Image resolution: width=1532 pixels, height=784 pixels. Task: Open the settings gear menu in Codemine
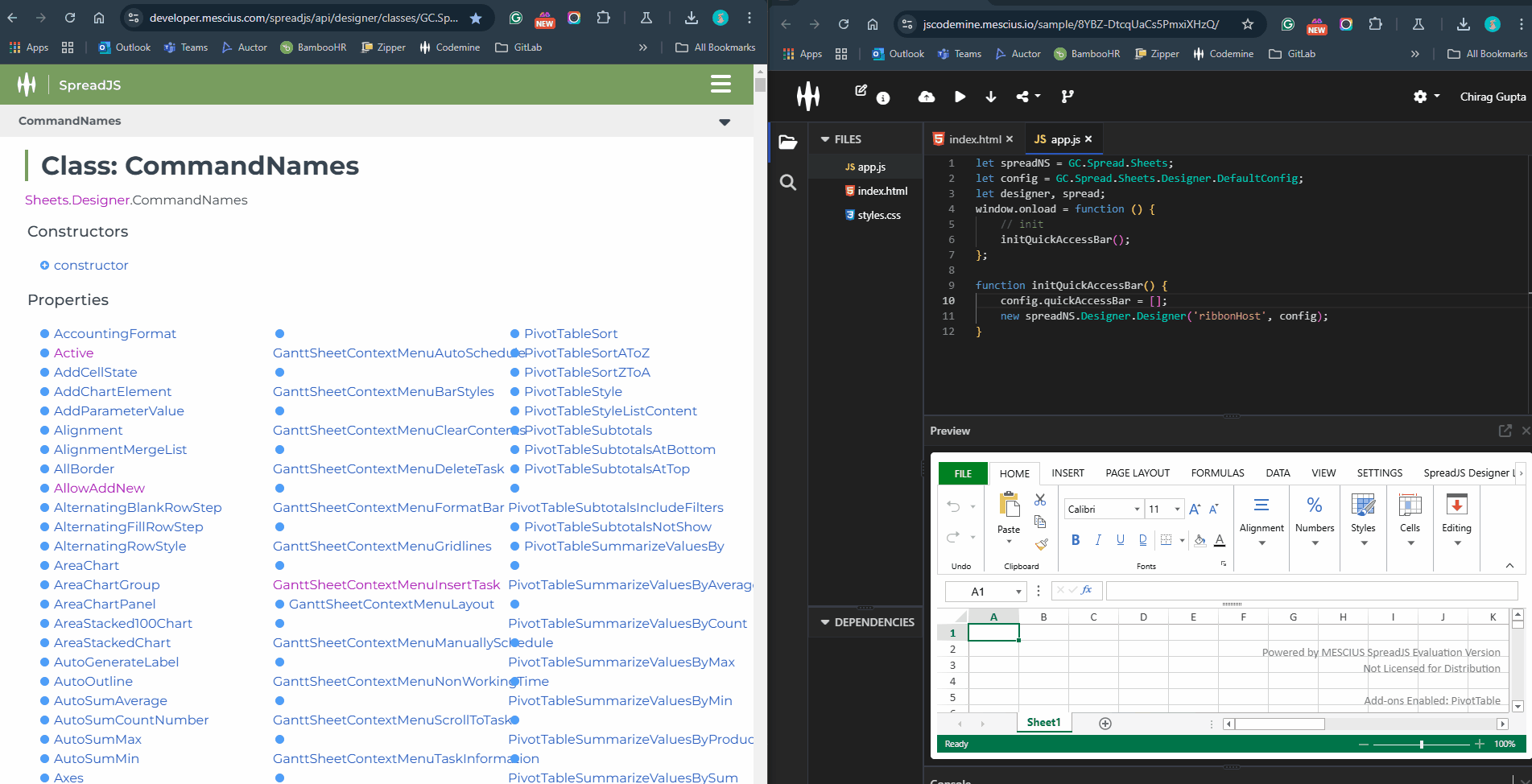point(1426,97)
